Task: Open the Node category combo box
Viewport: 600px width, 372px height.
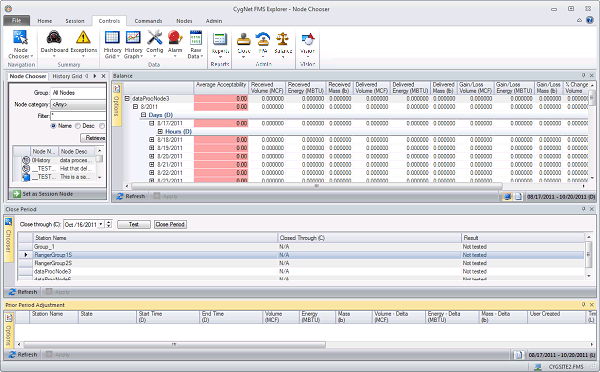Action: [x=78, y=104]
